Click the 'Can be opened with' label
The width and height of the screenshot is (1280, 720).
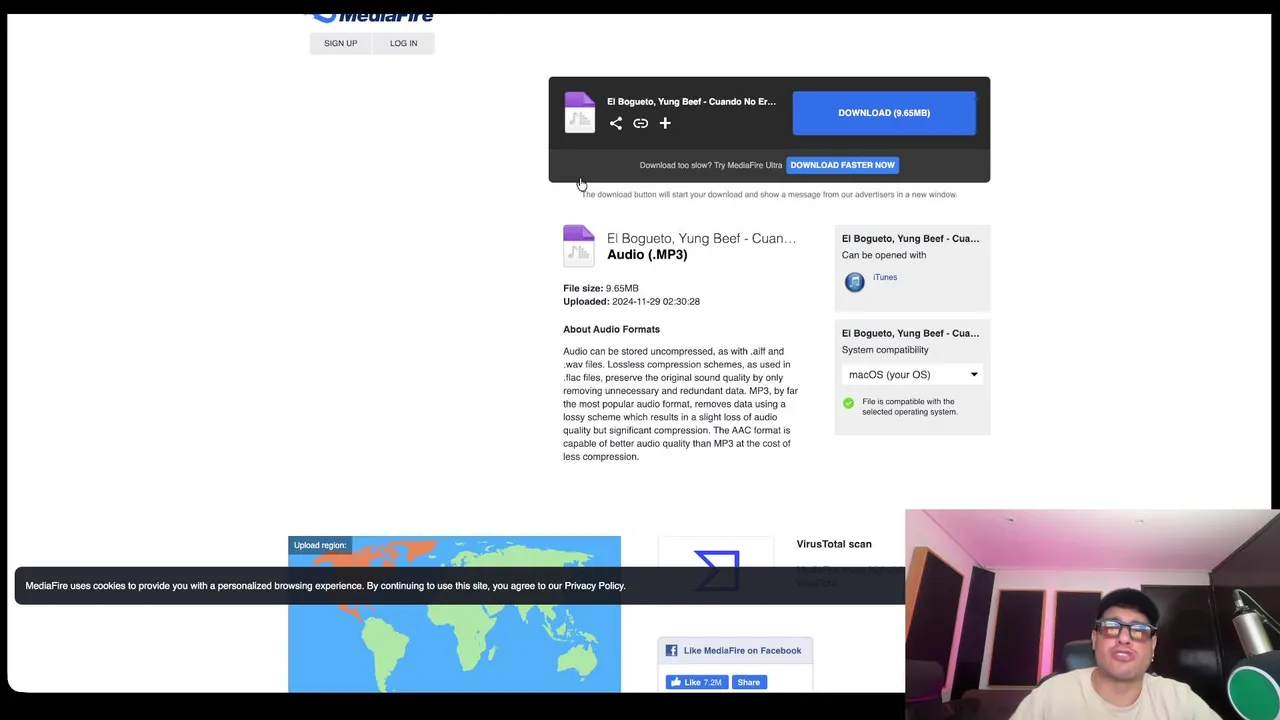884,255
